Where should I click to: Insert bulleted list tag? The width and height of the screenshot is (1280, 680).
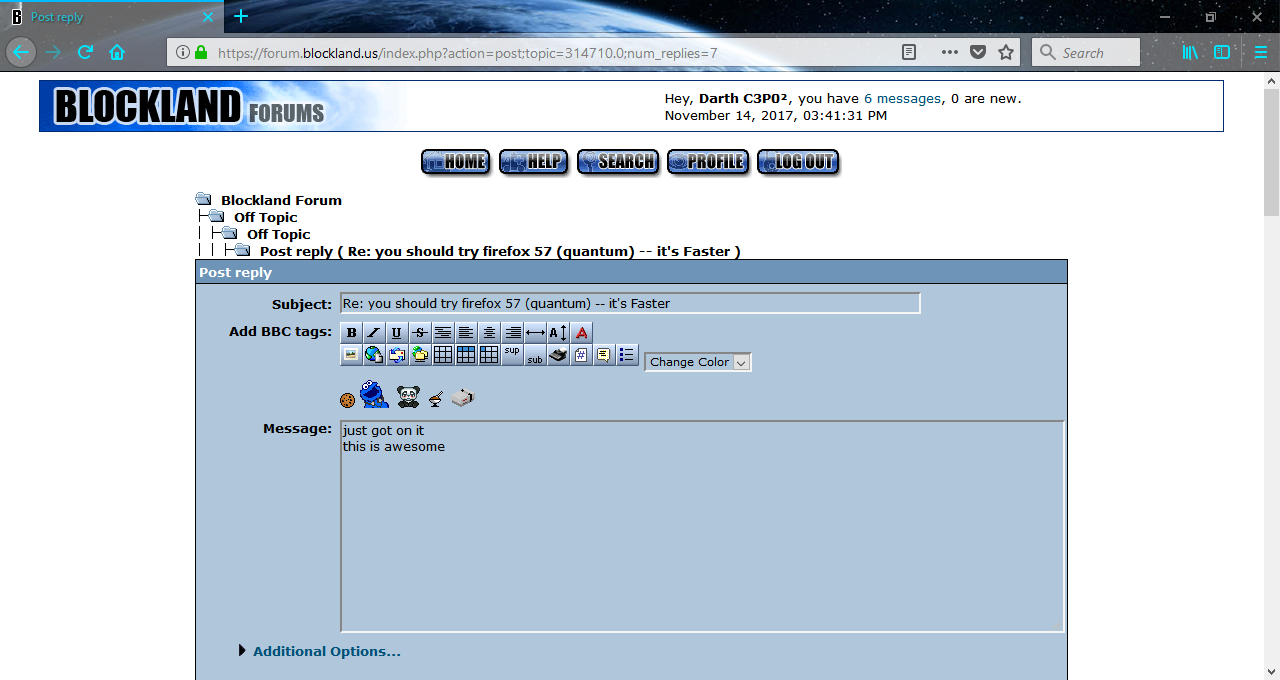click(x=627, y=355)
